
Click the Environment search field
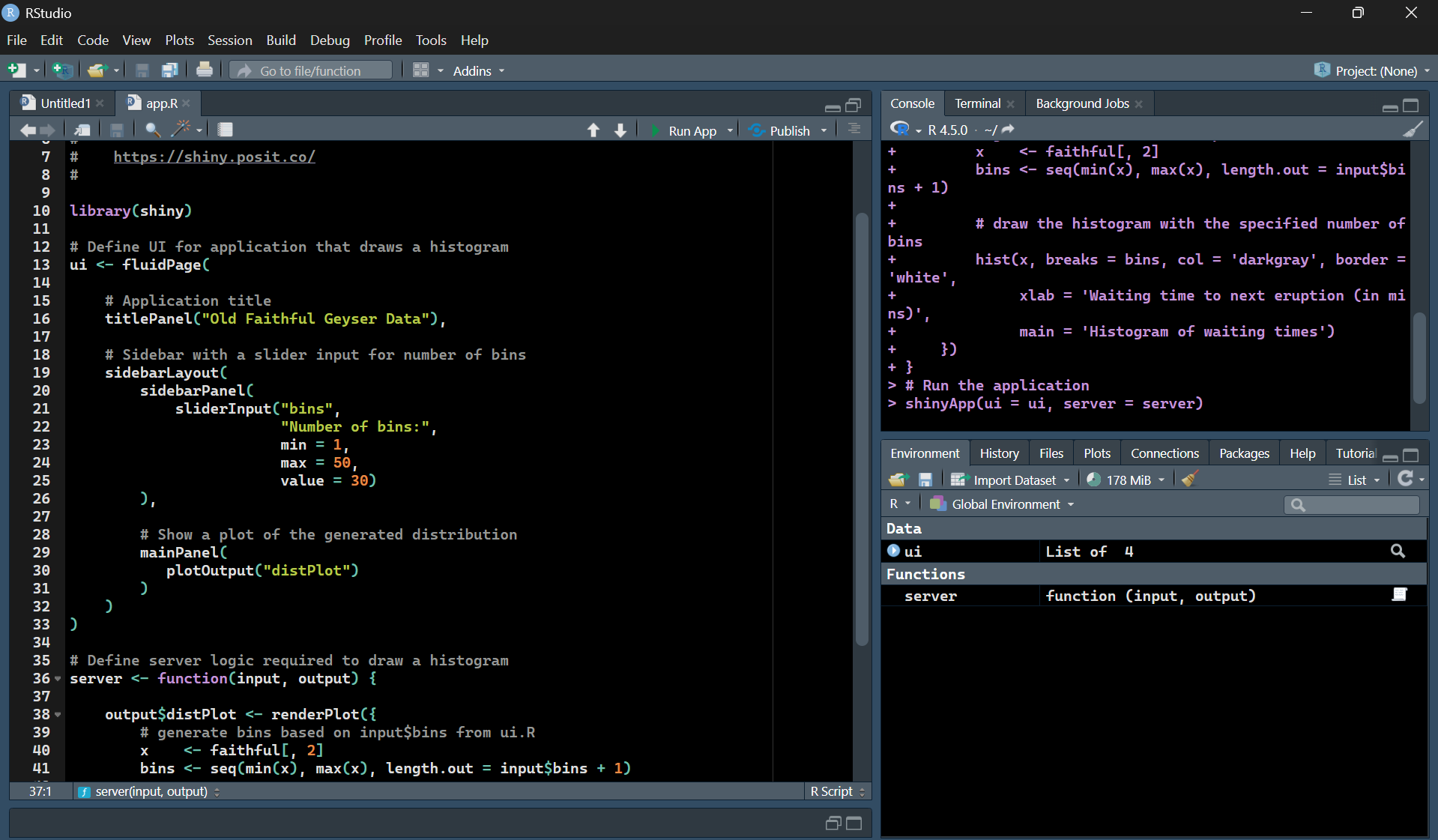tap(1351, 505)
